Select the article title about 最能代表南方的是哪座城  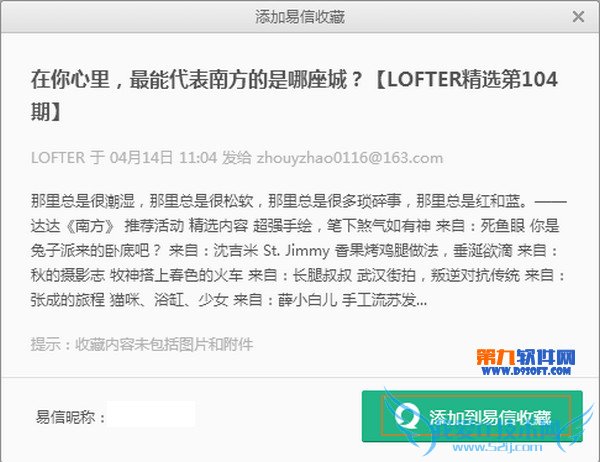(294, 95)
